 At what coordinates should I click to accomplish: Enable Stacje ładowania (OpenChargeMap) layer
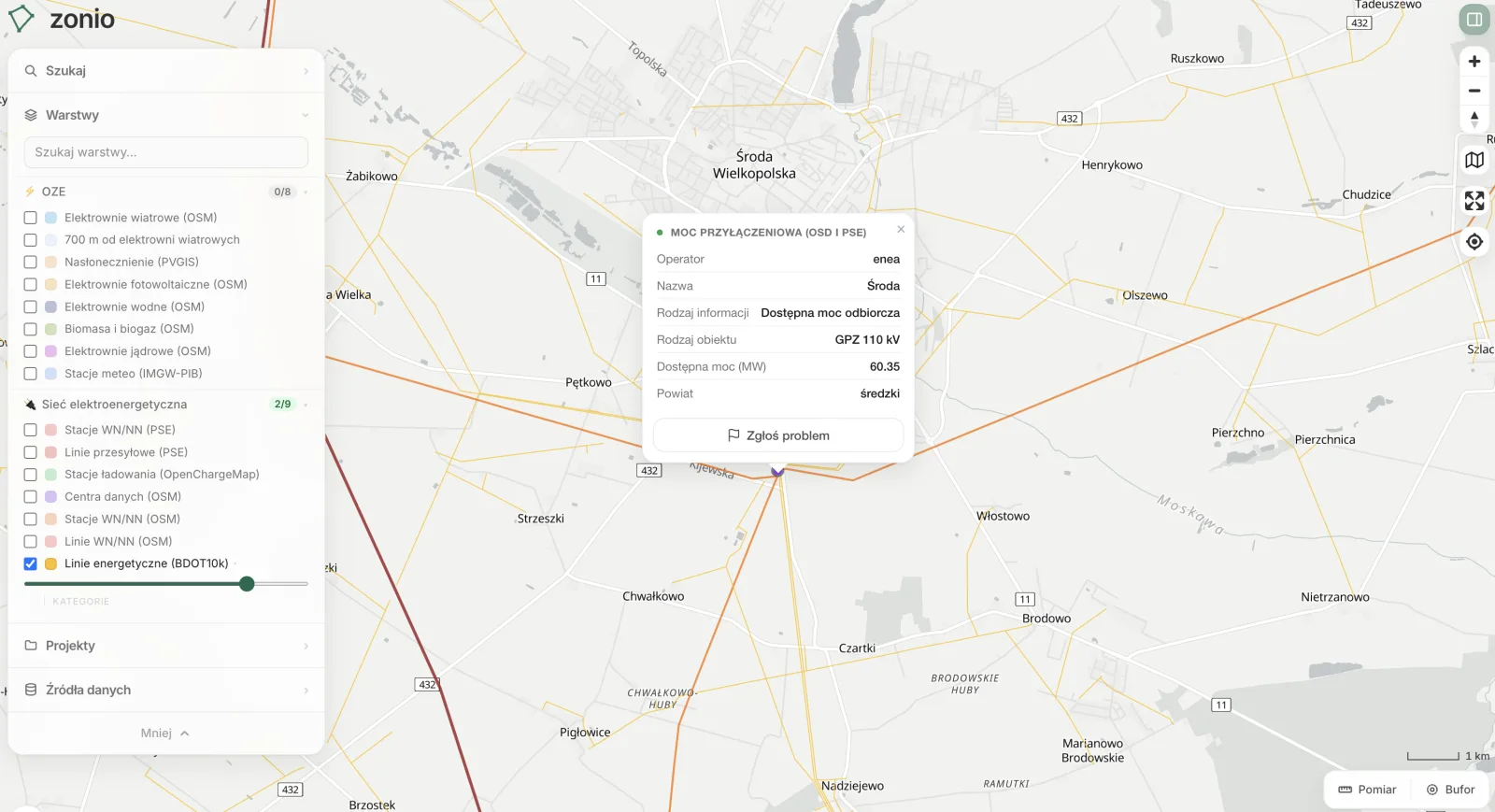click(30, 475)
